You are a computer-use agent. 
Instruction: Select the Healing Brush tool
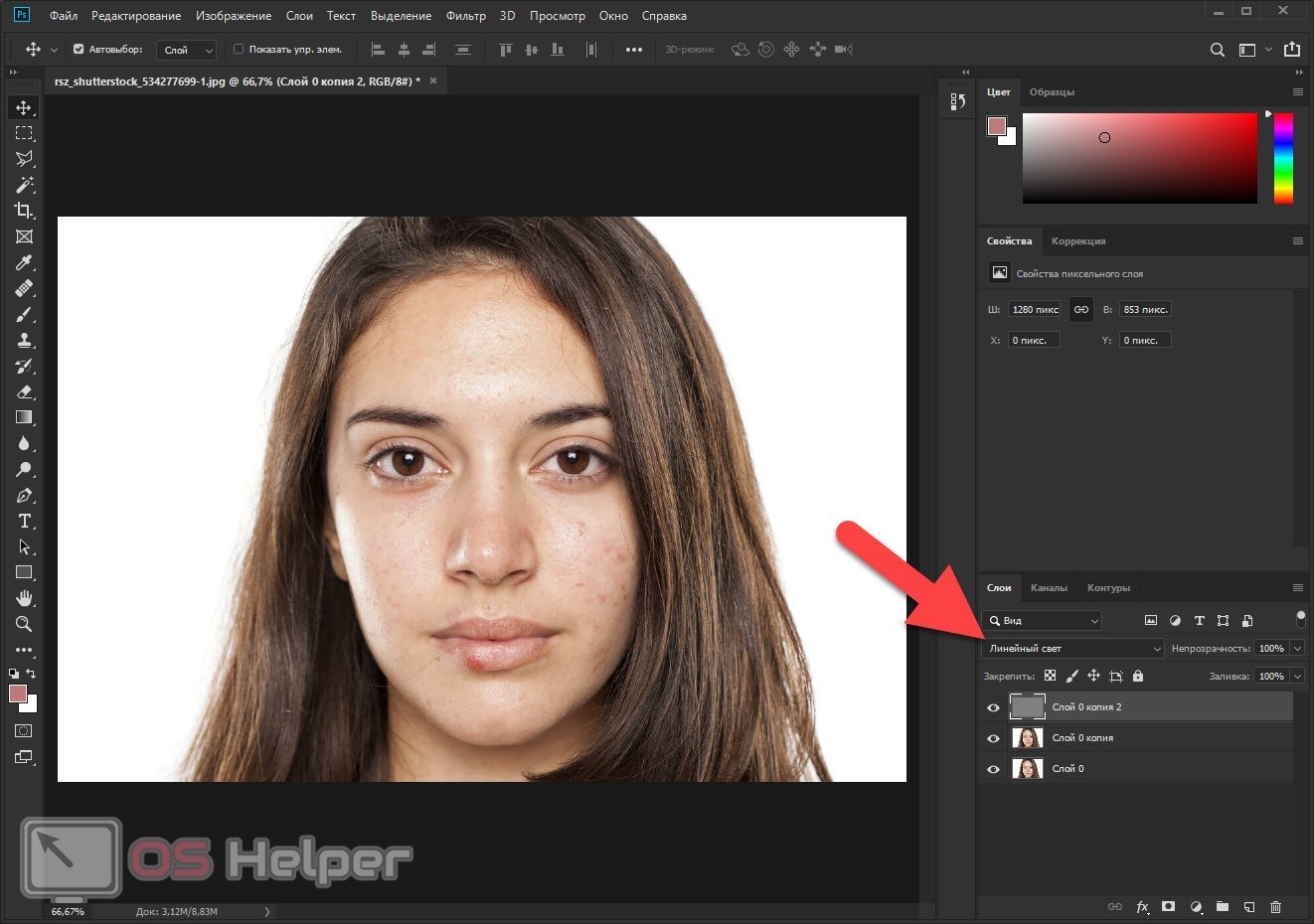coord(24,288)
